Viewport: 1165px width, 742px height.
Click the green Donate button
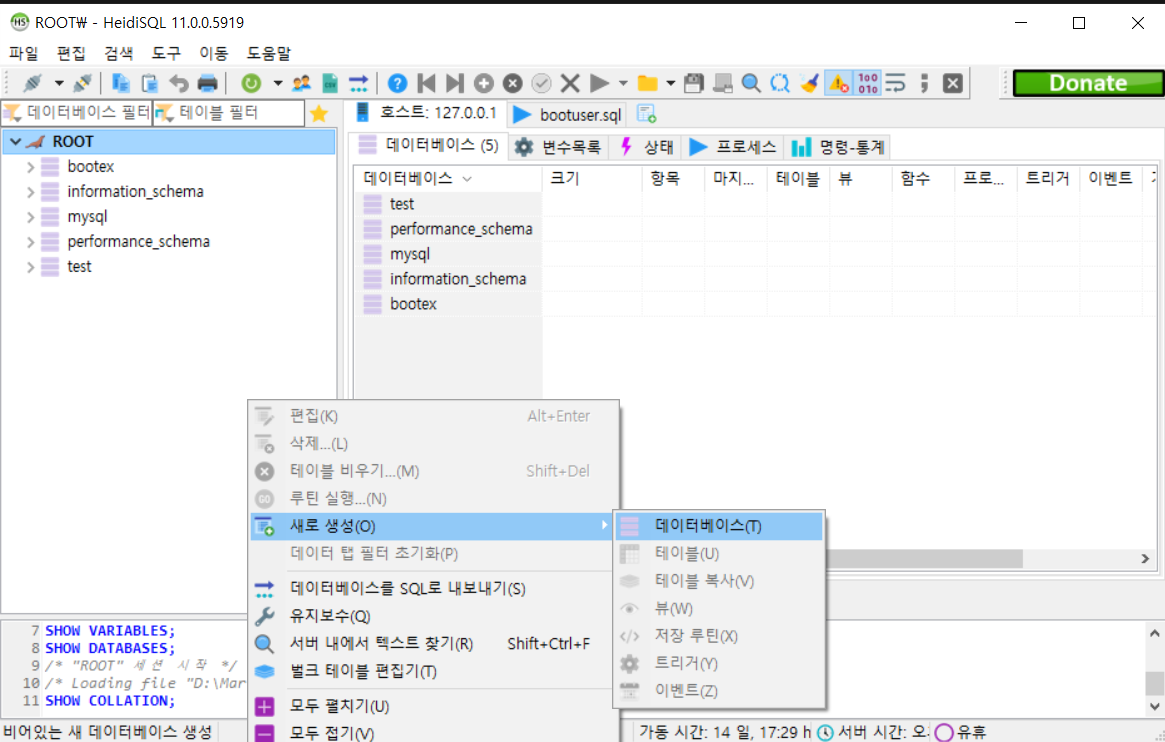[1088, 83]
